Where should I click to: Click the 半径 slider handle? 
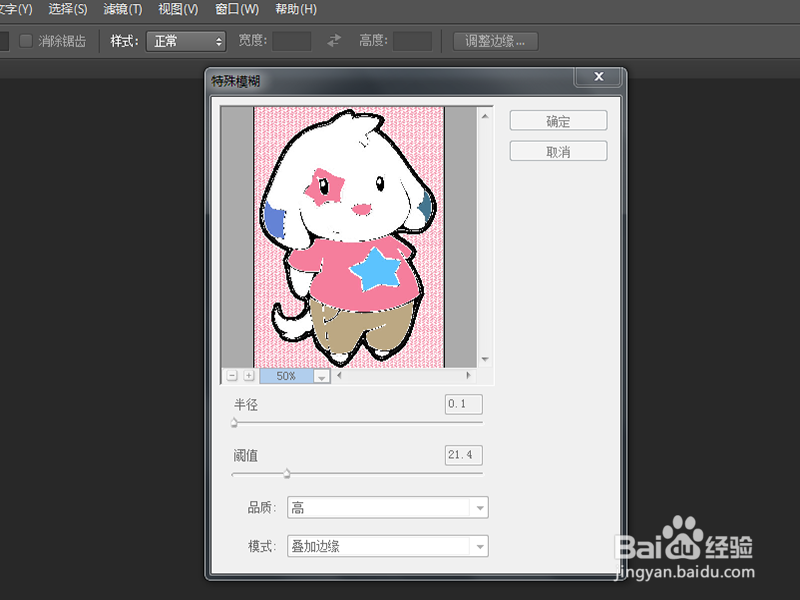(x=234, y=423)
